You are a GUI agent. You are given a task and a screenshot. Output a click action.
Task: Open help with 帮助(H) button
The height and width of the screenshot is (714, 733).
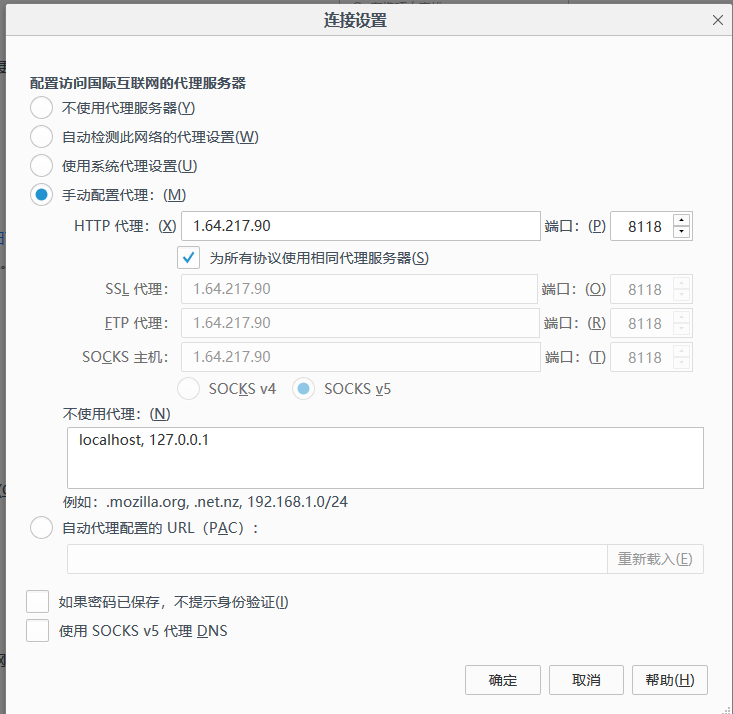coord(670,680)
